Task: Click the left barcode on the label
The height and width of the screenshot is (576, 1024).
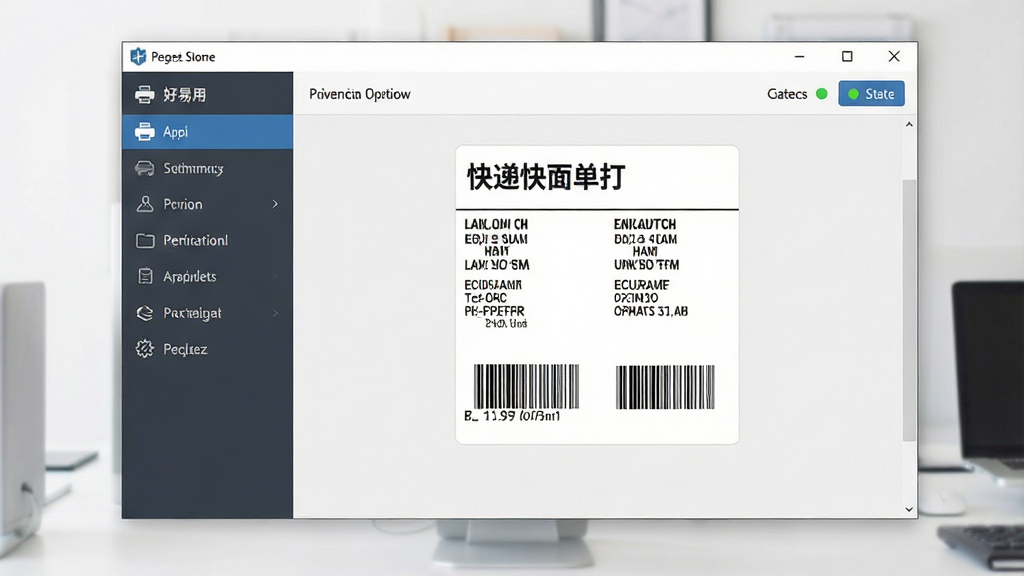Action: tap(526, 387)
